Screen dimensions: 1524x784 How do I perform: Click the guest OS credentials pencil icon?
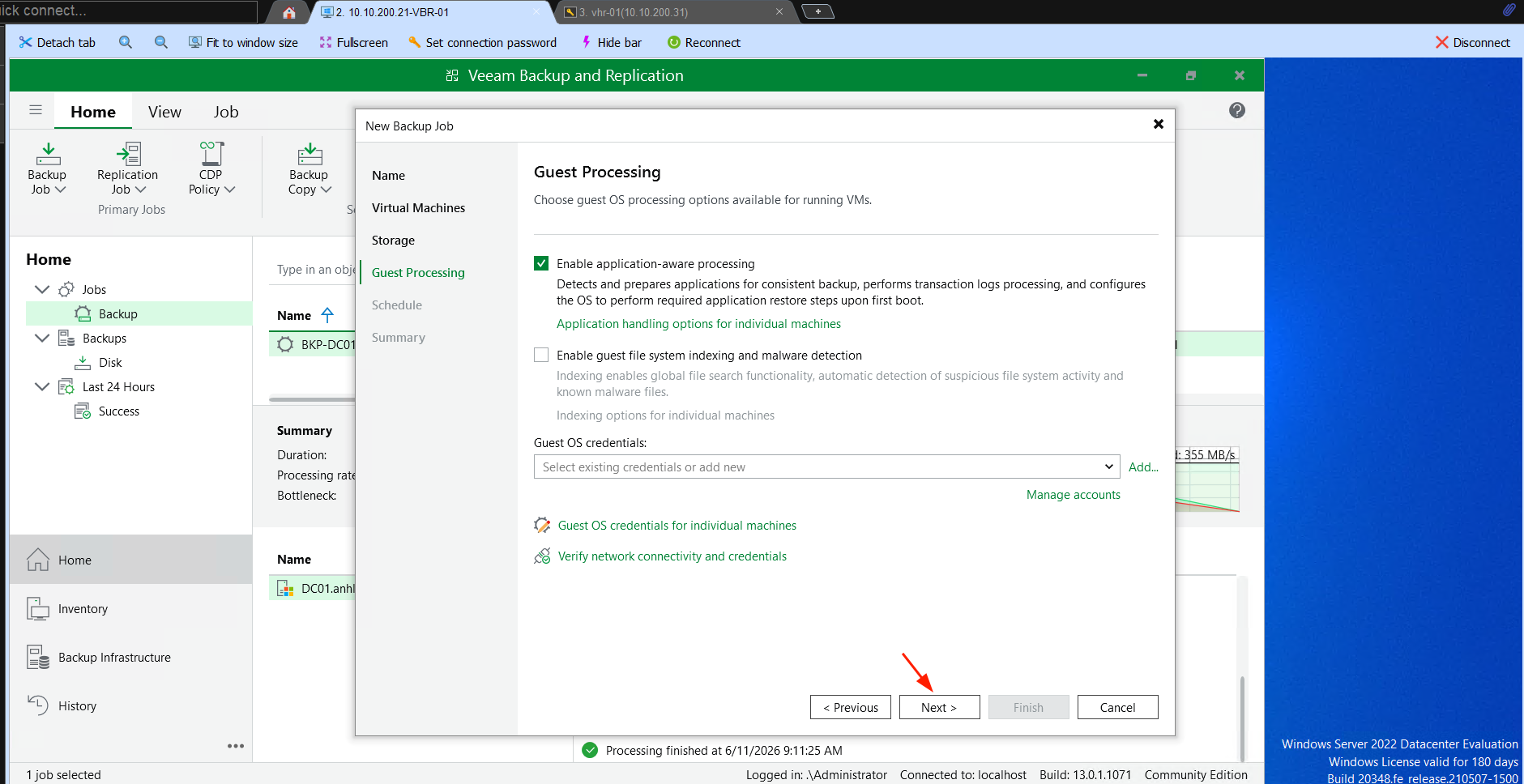click(x=542, y=525)
